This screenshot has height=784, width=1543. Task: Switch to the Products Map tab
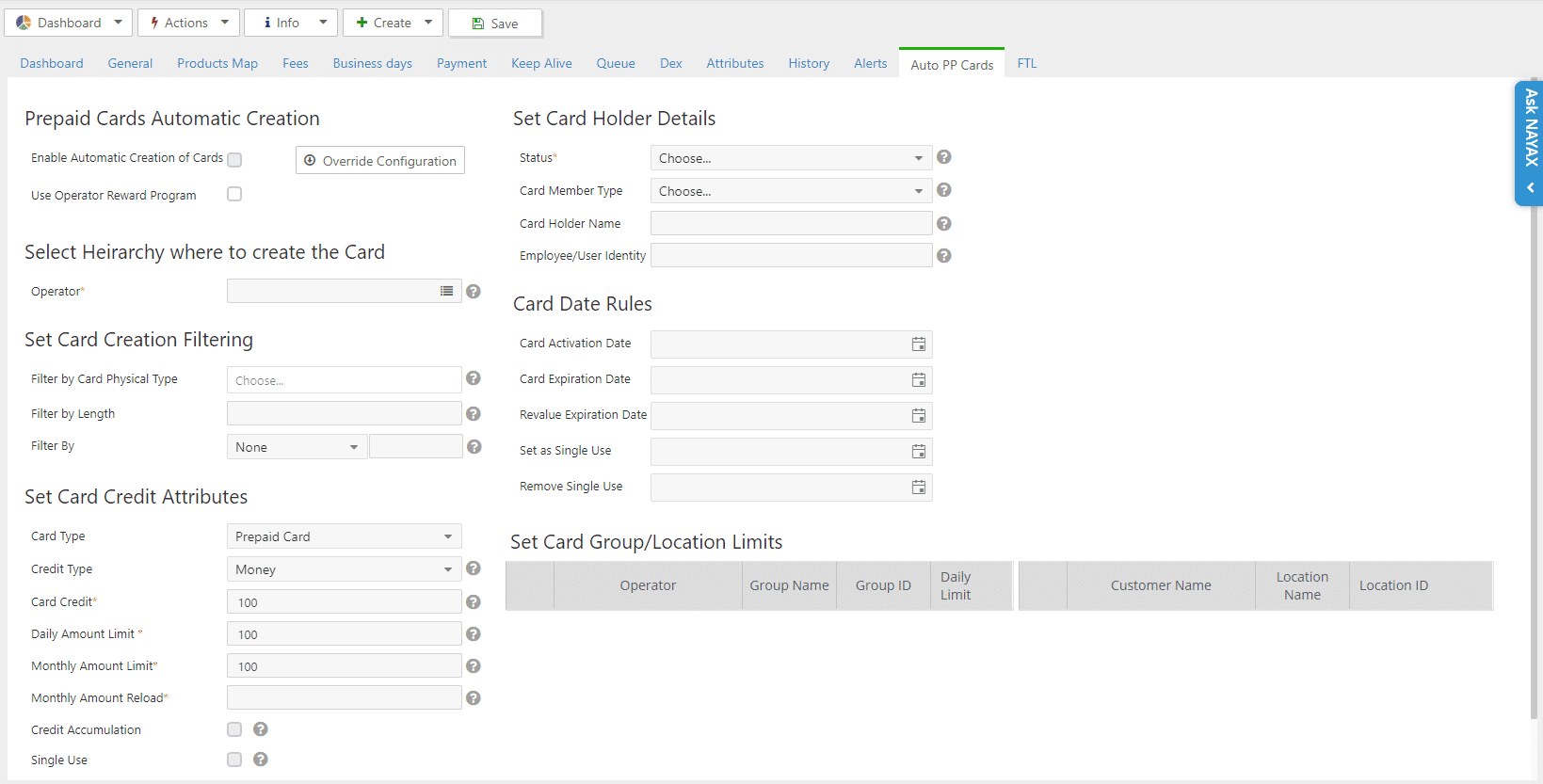217,63
